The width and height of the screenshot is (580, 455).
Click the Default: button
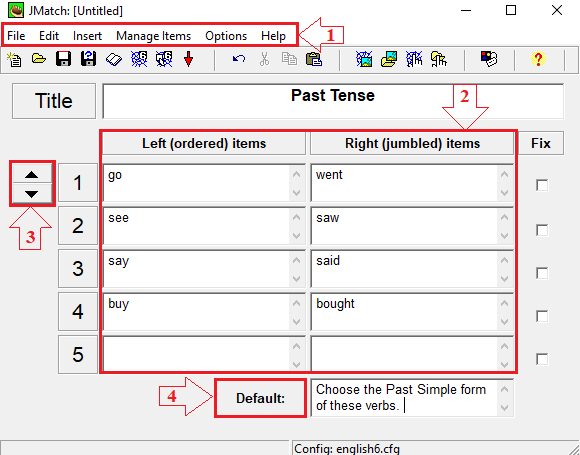pyautogui.click(x=260, y=398)
